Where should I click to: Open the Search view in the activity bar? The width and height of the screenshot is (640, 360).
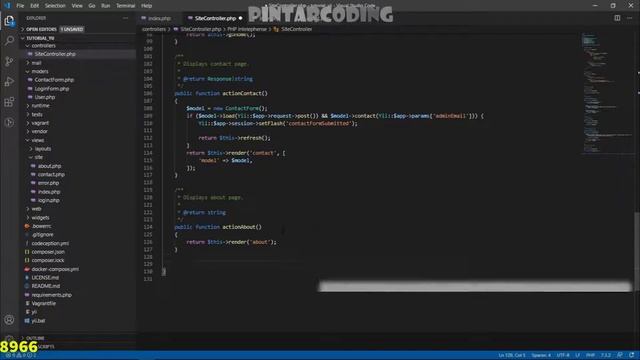(x=9, y=40)
